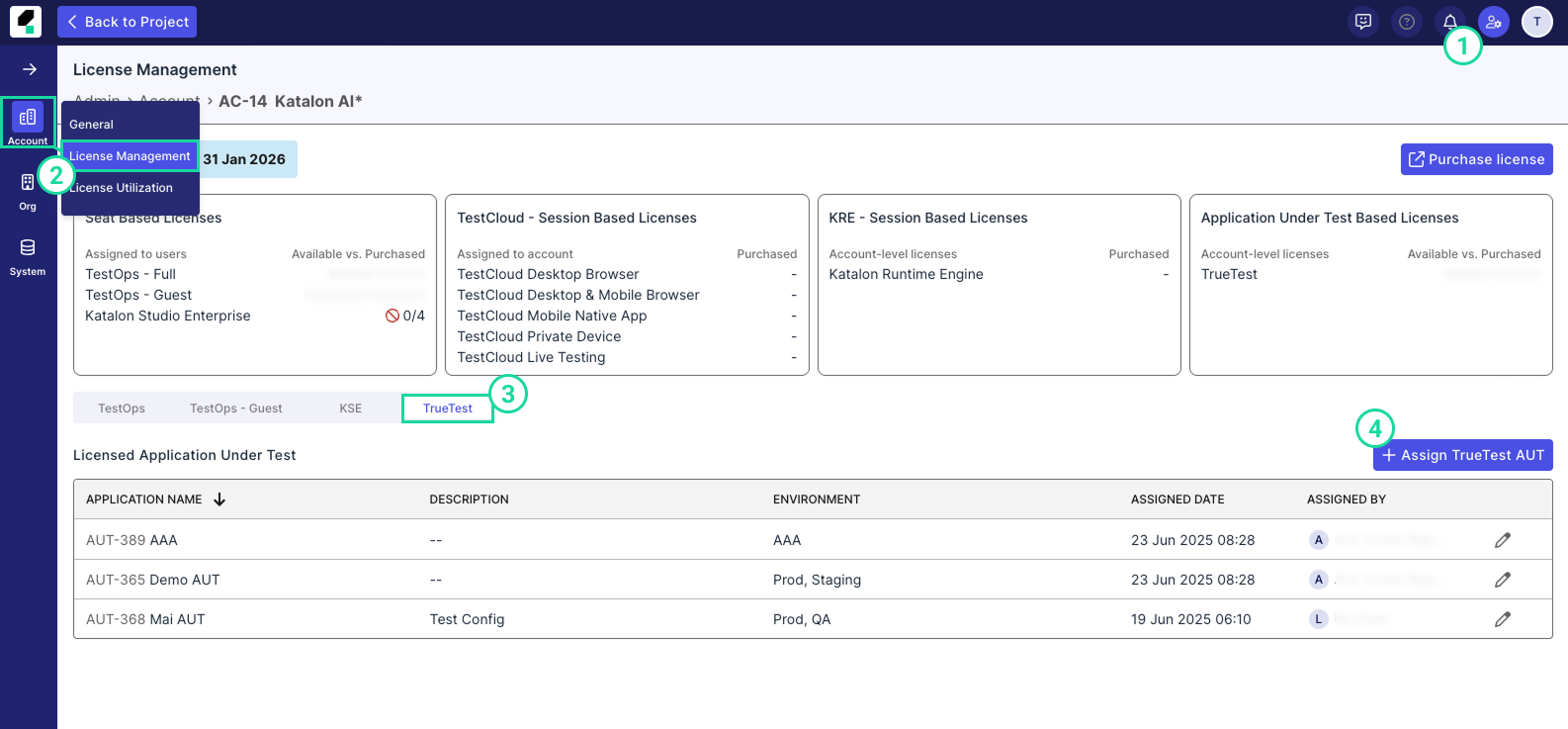Open the Account sidebar section
Viewport: 1568px width, 729px height.
28,124
